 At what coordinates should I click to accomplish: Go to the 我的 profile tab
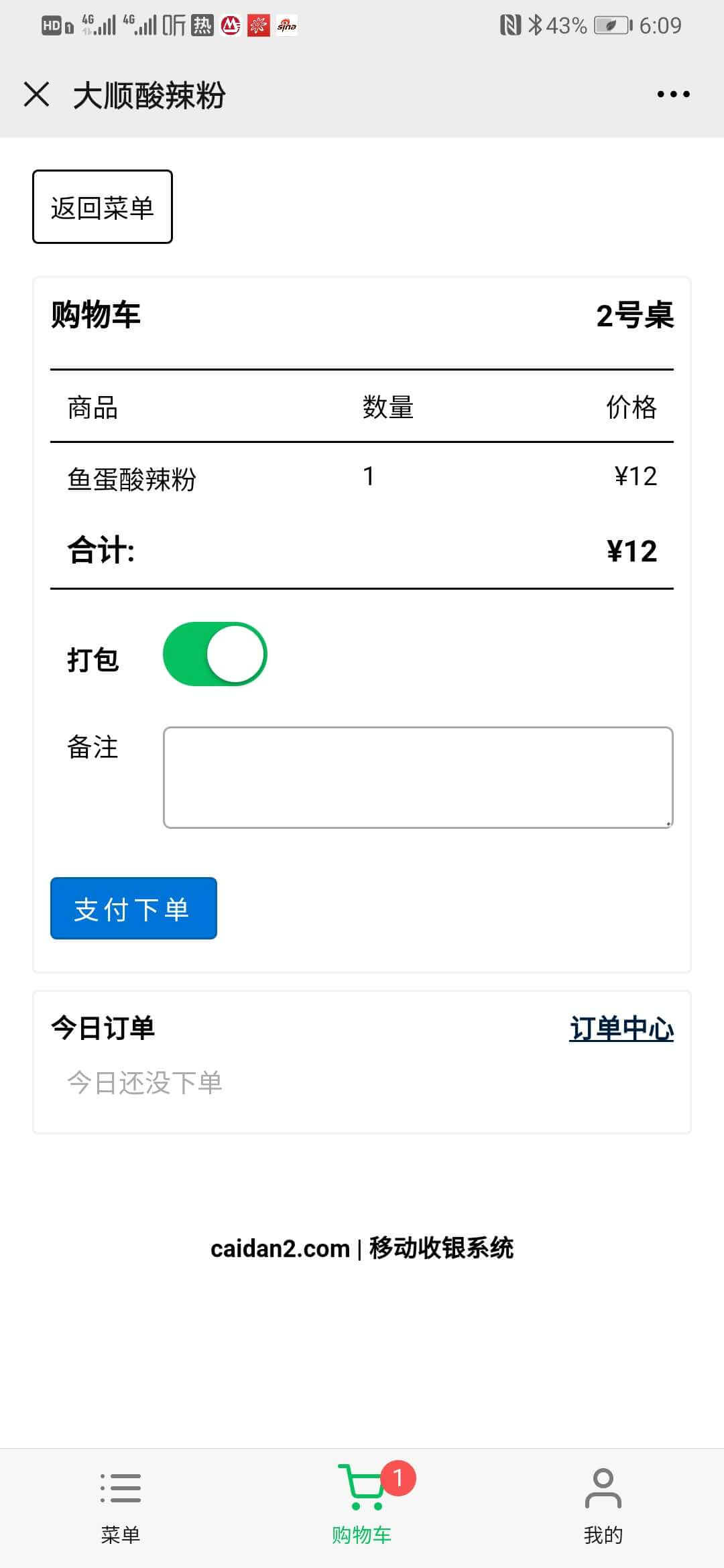[x=603, y=1534]
